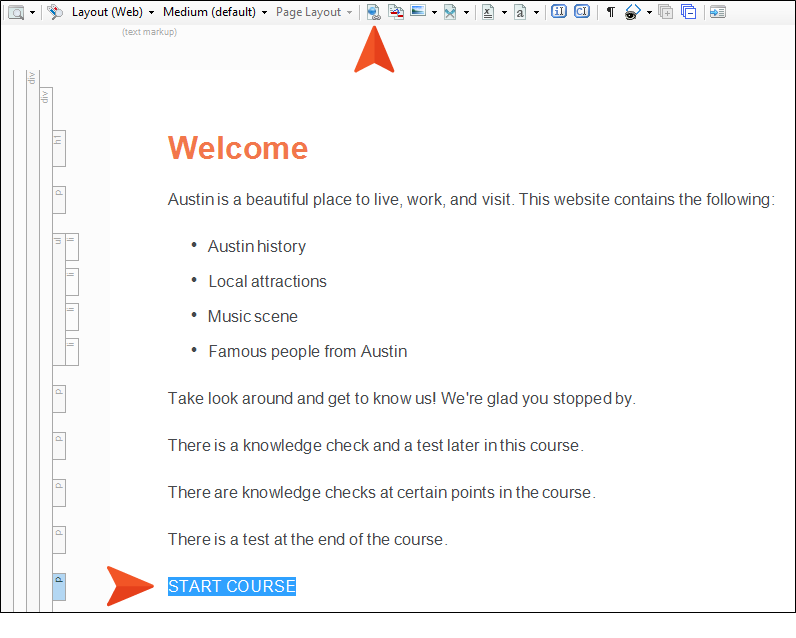Viewport: 796px width, 638px height.
Task: Click the Insert Image icon
Action: pyautogui.click(x=418, y=12)
